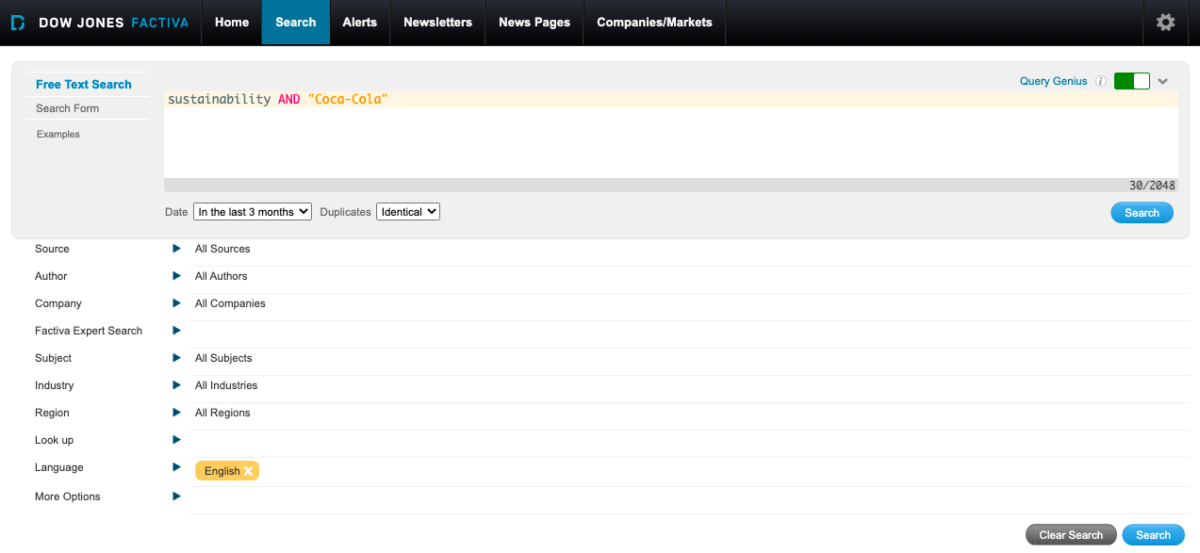Click the Dow Jones Factiva logo
Viewport: 1200px width, 553px height.
tap(100, 22)
